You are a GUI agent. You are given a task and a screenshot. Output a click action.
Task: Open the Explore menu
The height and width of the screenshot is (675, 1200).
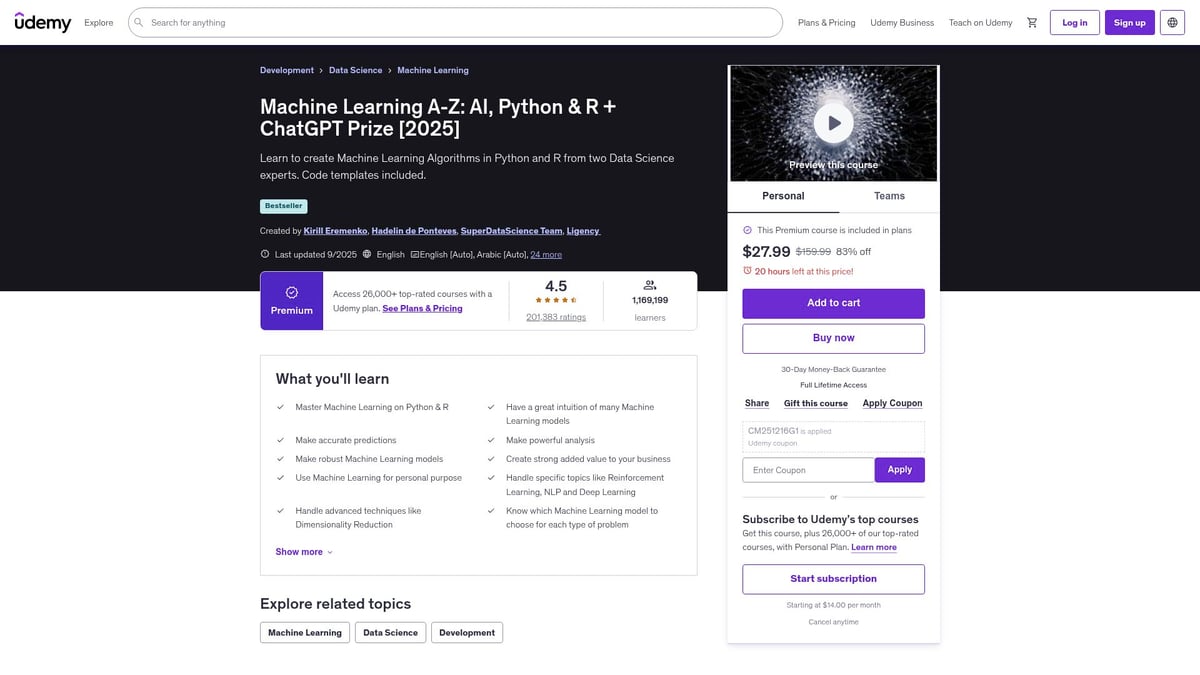click(x=99, y=22)
